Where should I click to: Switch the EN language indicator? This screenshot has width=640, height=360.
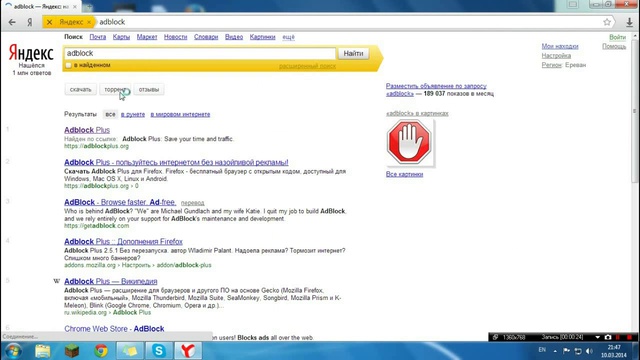pos(542,350)
